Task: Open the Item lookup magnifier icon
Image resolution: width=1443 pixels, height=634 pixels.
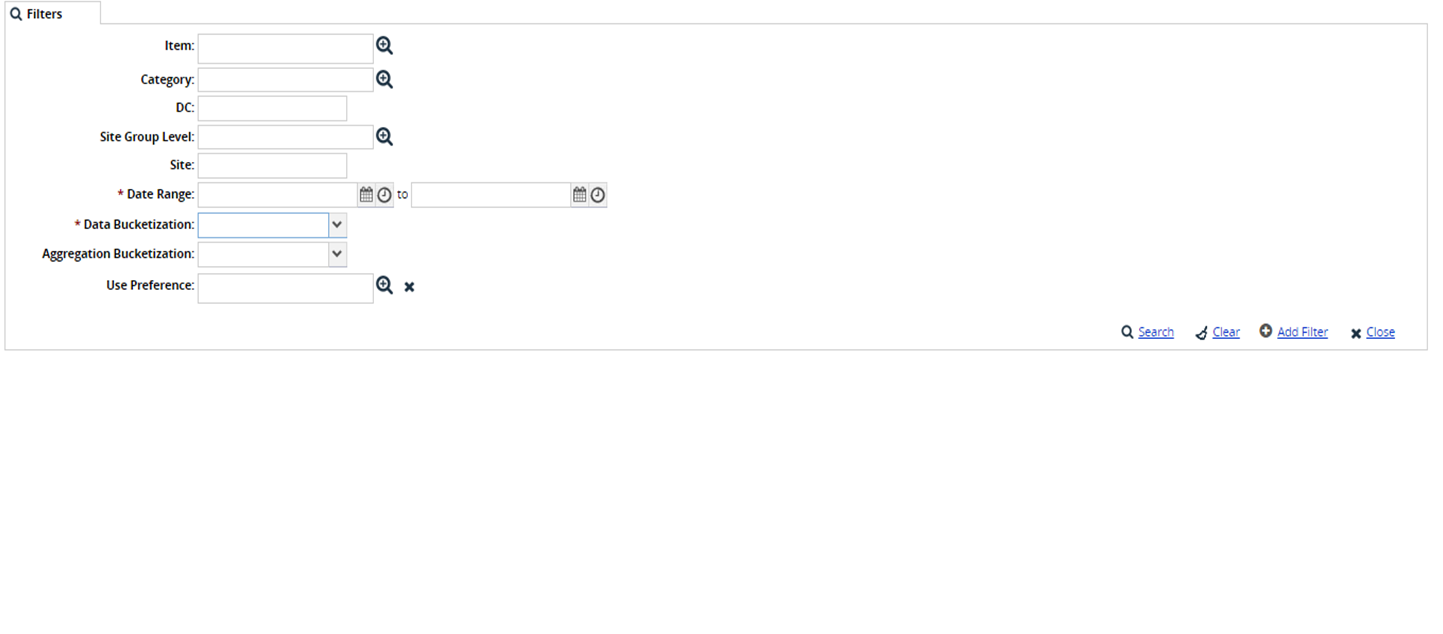Action: [384, 46]
